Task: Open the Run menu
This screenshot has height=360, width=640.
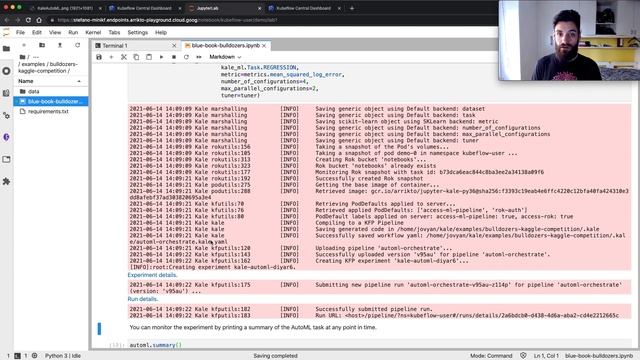Action: tap(73, 32)
